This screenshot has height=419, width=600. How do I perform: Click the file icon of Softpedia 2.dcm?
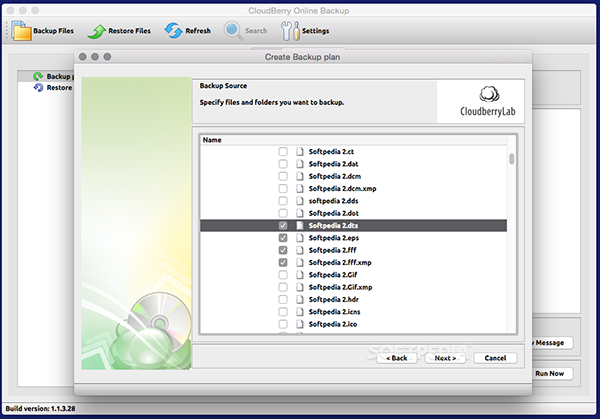[300, 176]
